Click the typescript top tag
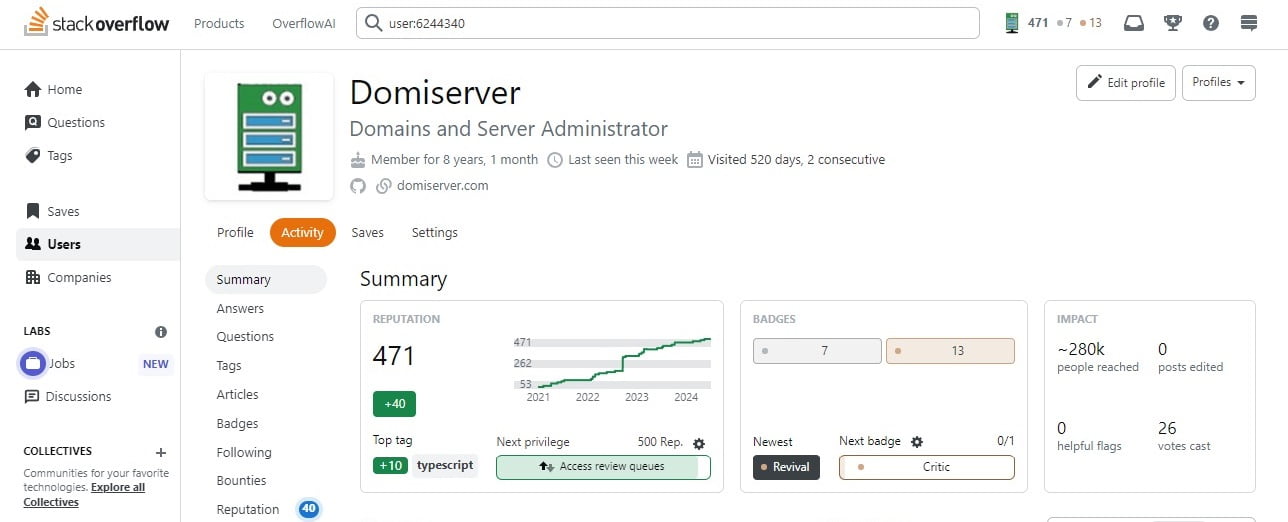 tap(444, 466)
